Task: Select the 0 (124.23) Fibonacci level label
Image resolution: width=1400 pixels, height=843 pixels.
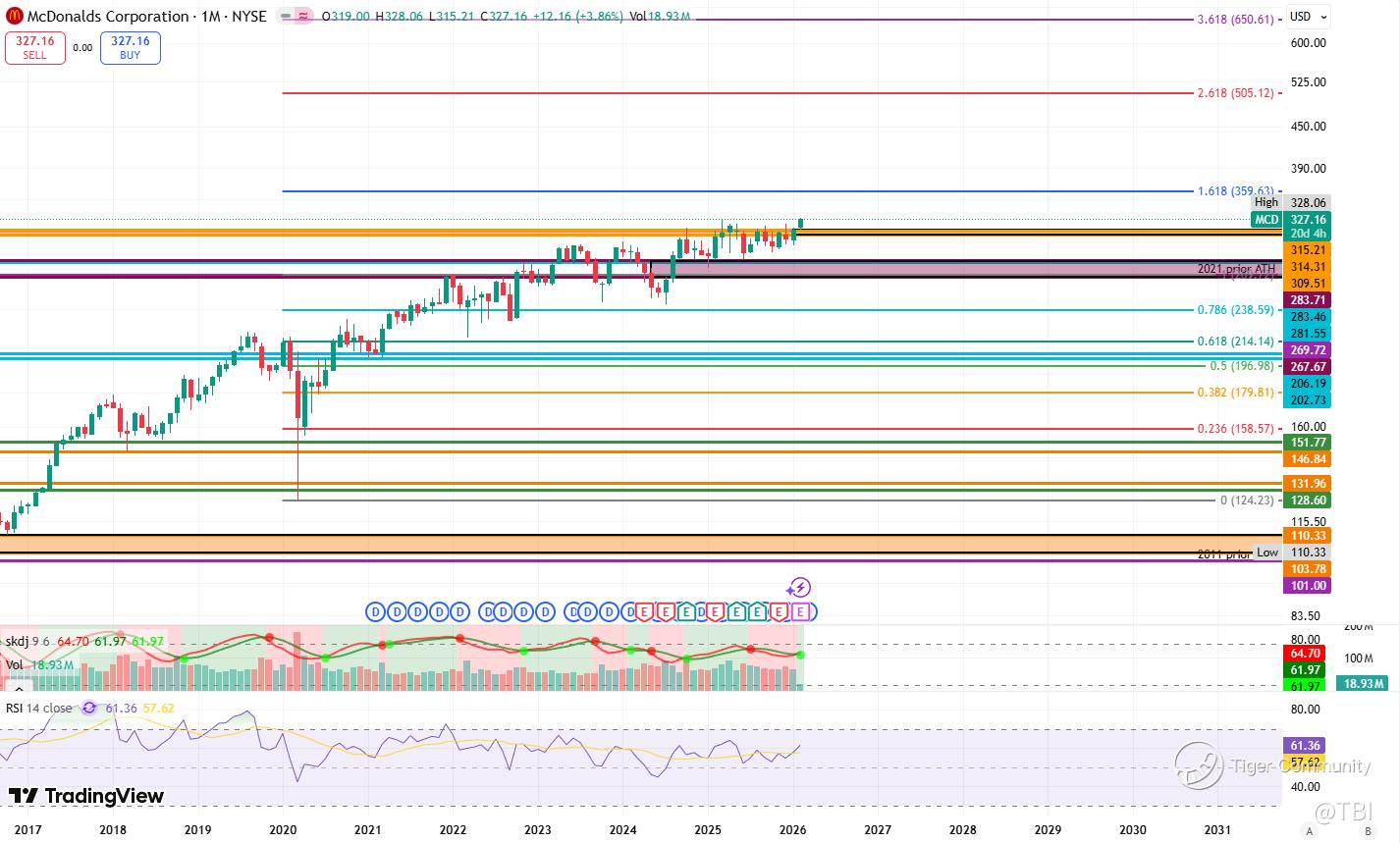Action: click(1247, 501)
